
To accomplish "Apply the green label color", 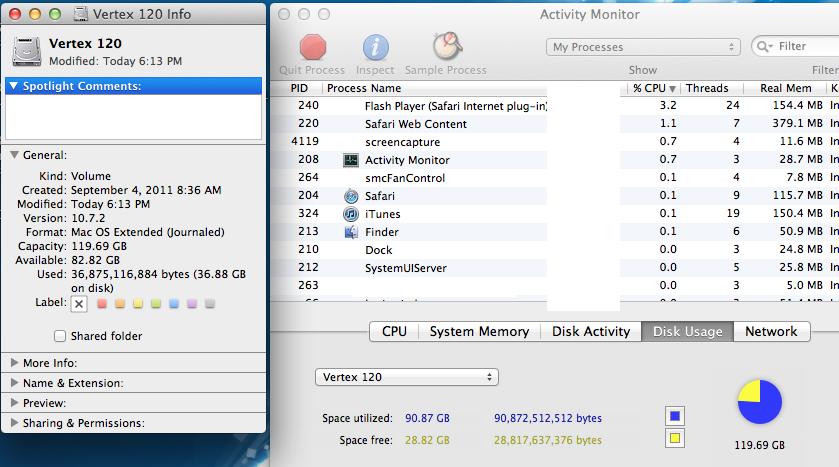I will [156, 303].
